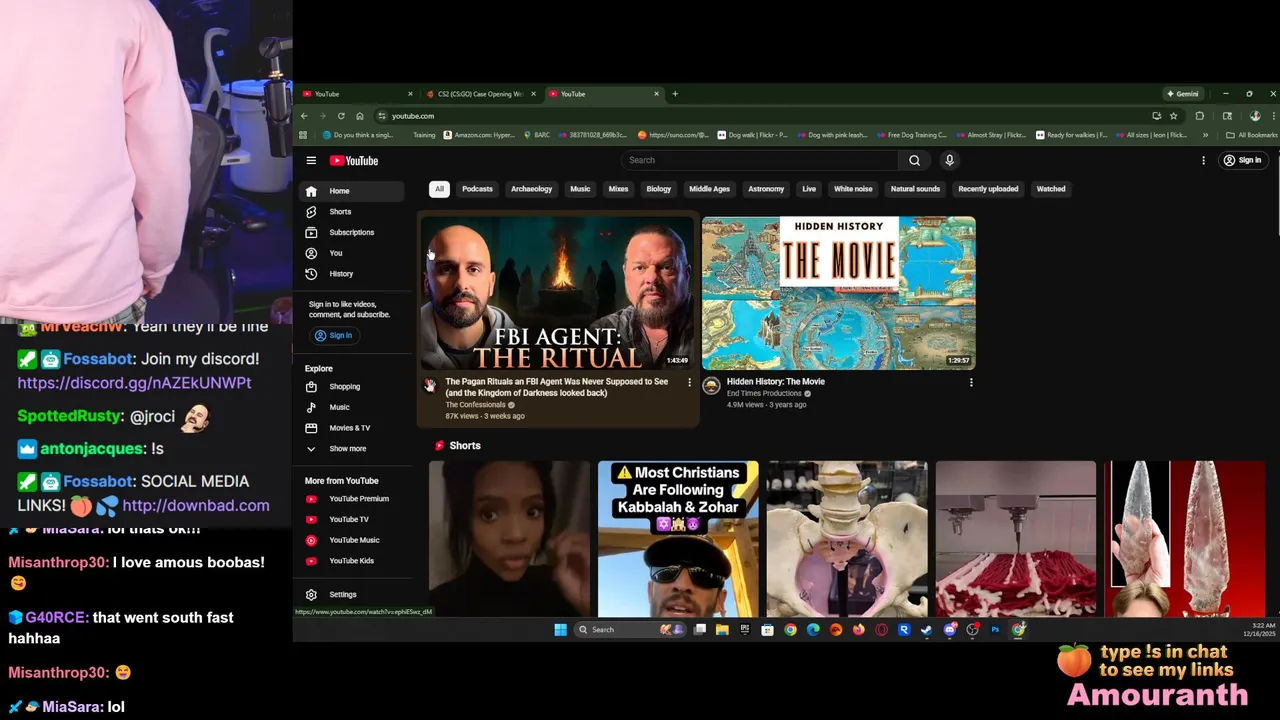Image resolution: width=1280 pixels, height=720 pixels.
Task: Select the Live filter chip
Action: [x=809, y=189]
